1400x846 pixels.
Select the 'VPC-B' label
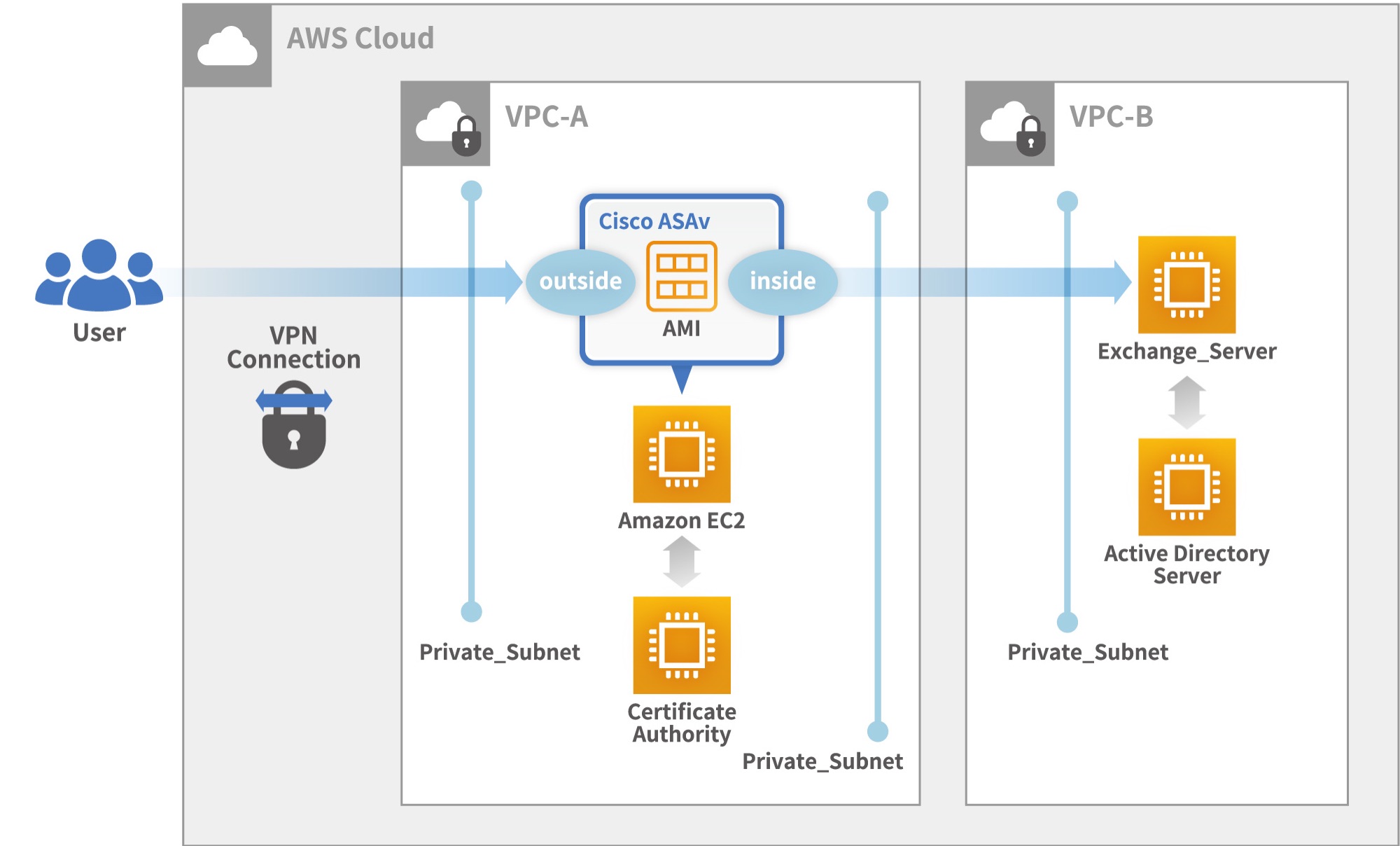coord(1111,117)
